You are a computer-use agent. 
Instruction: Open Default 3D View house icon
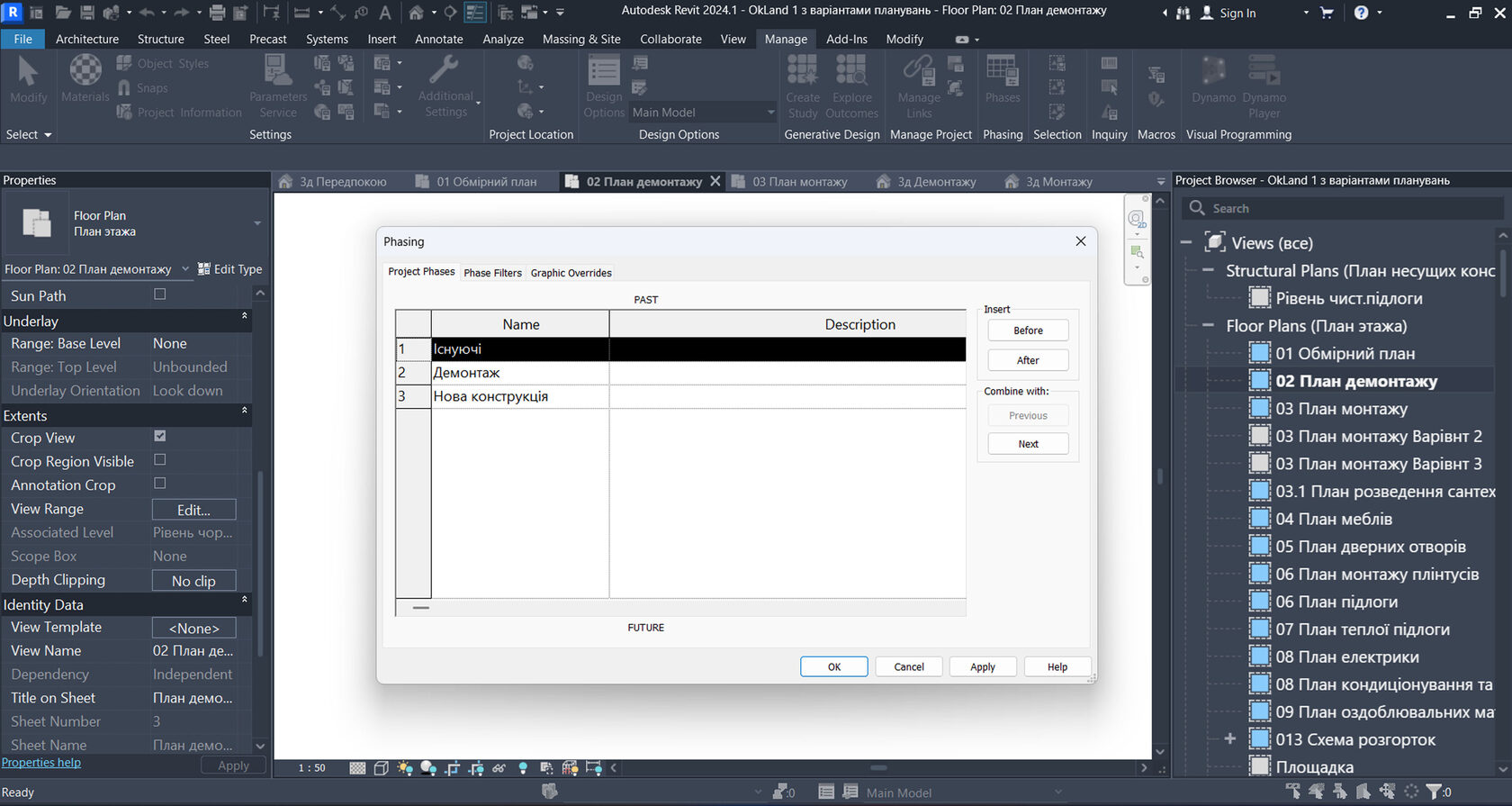[x=416, y=13]
